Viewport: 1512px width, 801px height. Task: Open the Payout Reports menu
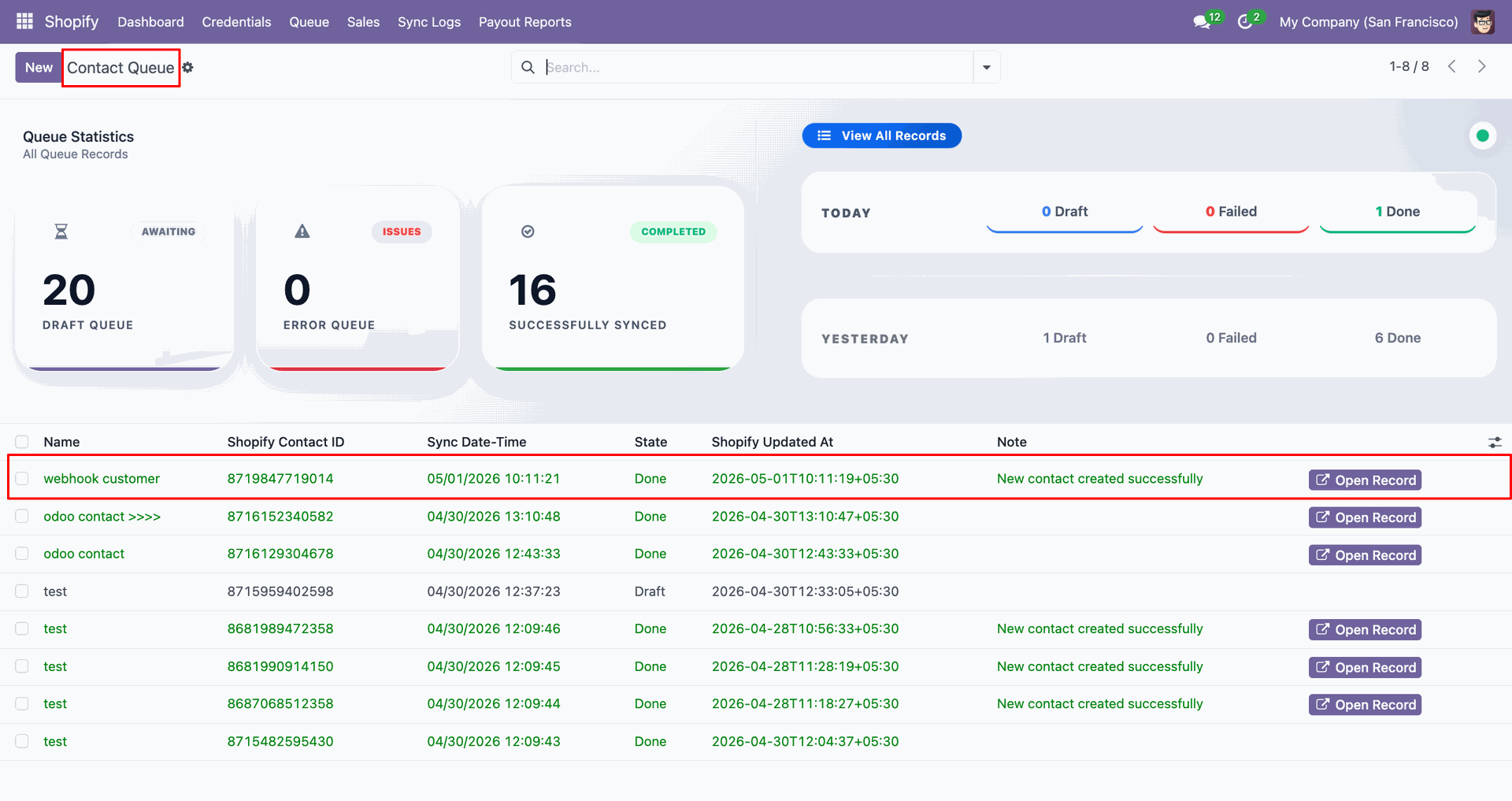525,22
